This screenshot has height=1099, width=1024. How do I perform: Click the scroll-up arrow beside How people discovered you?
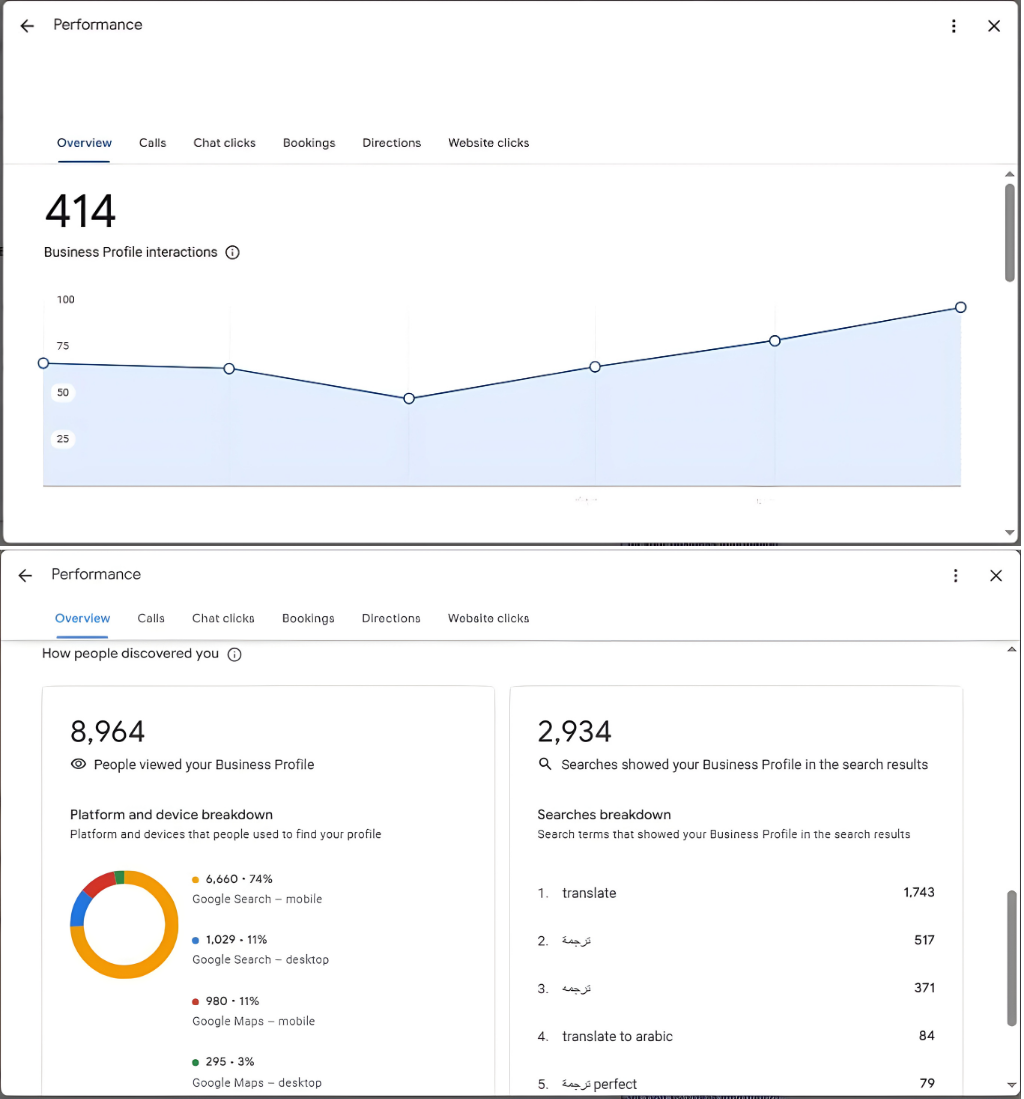coord(1011,651)
